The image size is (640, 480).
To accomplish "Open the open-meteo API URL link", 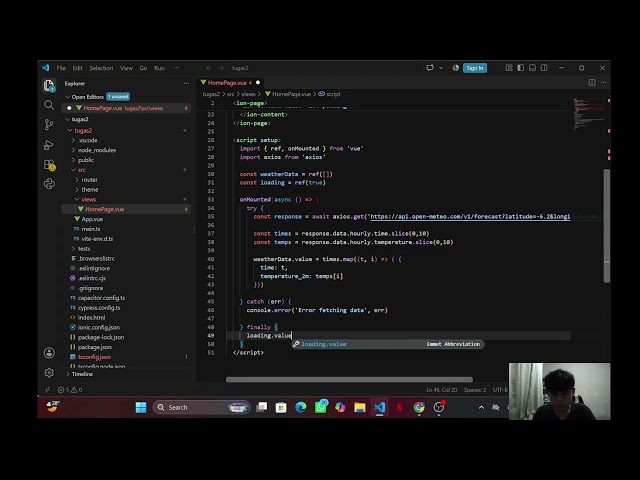I will (470, 217).
